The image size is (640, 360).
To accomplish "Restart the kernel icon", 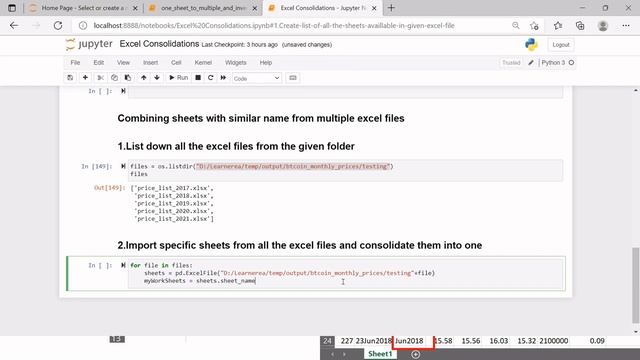I will (211, 78).
